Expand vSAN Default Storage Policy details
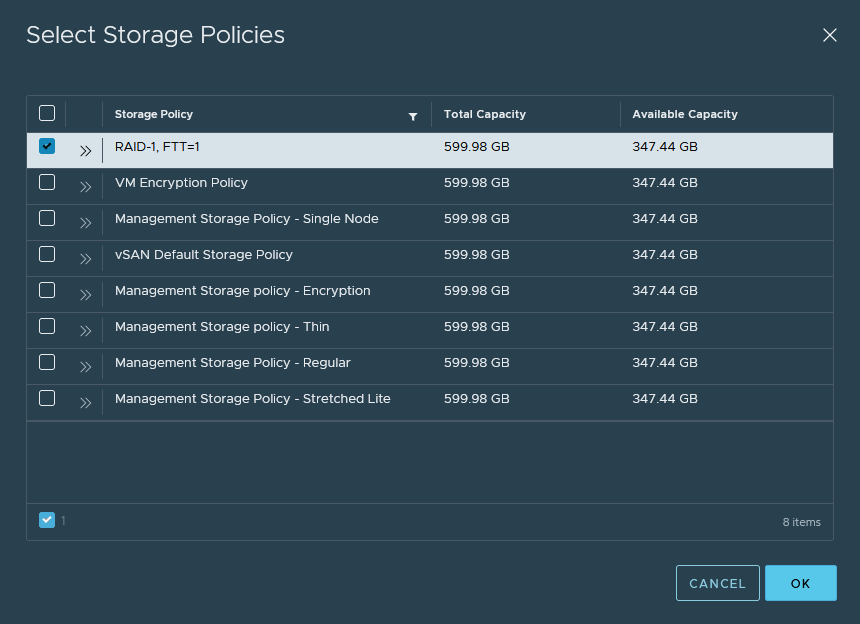 point(85,259)
